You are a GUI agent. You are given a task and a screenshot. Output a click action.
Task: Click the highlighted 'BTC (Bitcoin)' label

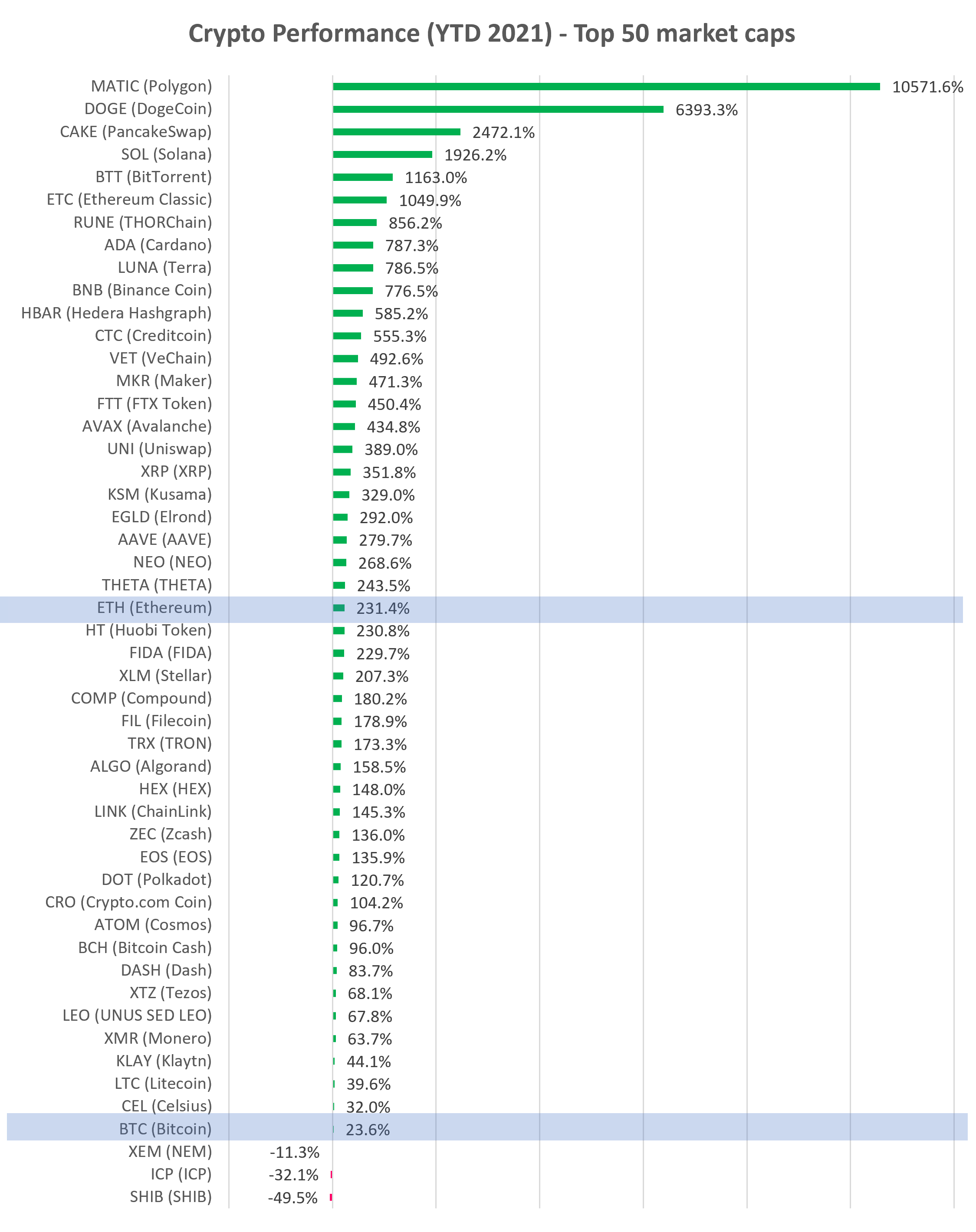(x=166, y=1129)
